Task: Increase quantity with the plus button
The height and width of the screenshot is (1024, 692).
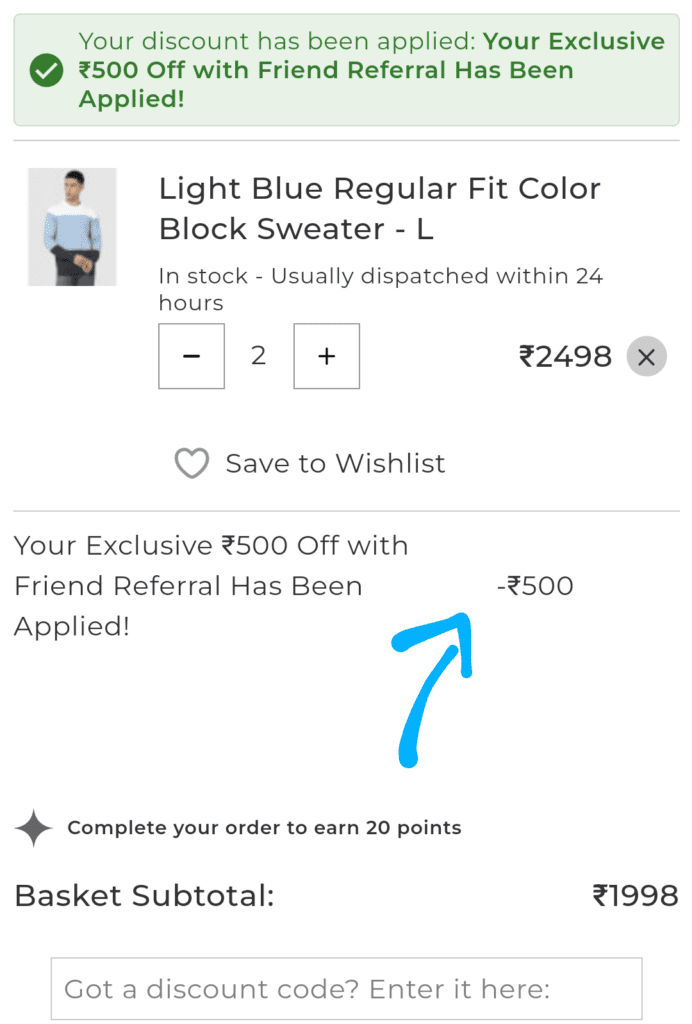Action: [x=326, y=356]
